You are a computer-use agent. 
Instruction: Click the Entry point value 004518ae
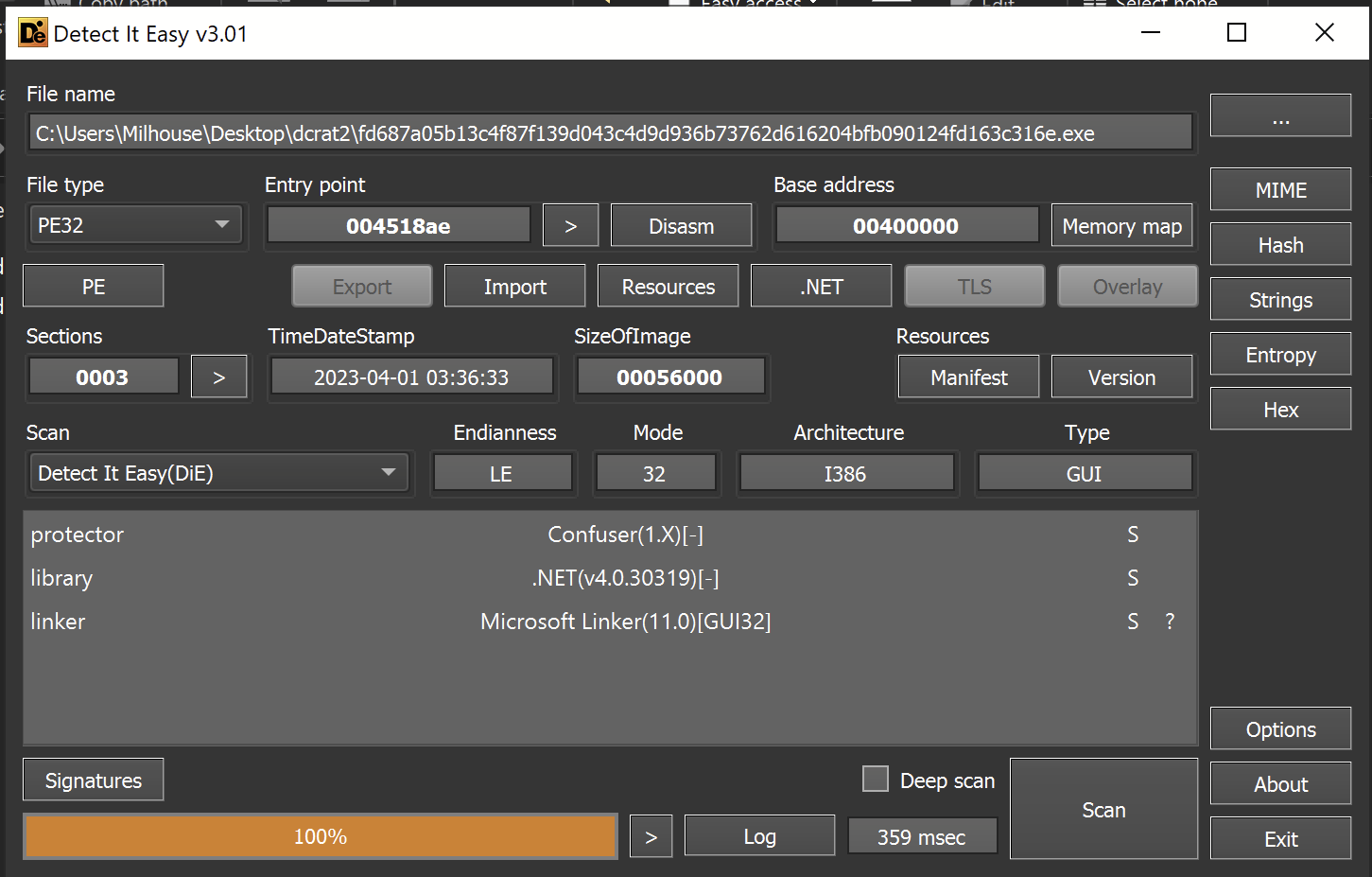398,226
